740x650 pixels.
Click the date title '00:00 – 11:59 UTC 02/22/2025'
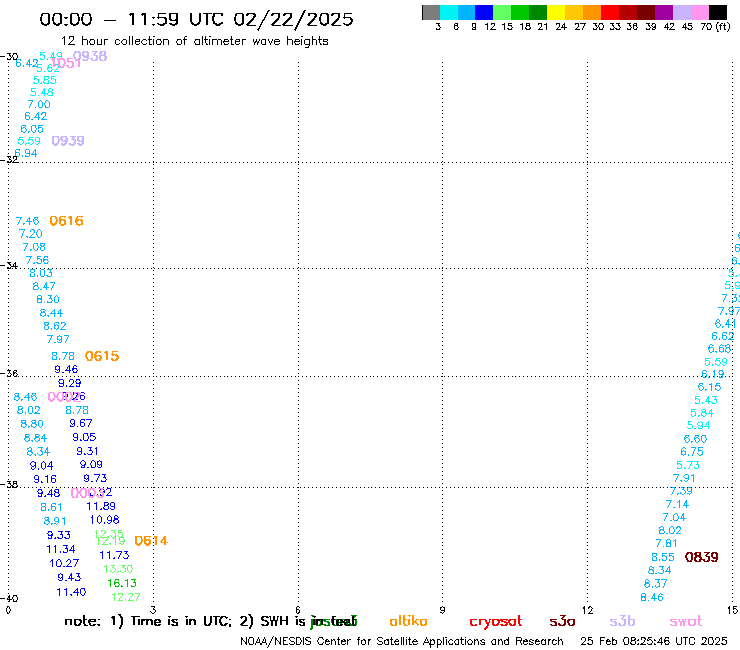196,19
